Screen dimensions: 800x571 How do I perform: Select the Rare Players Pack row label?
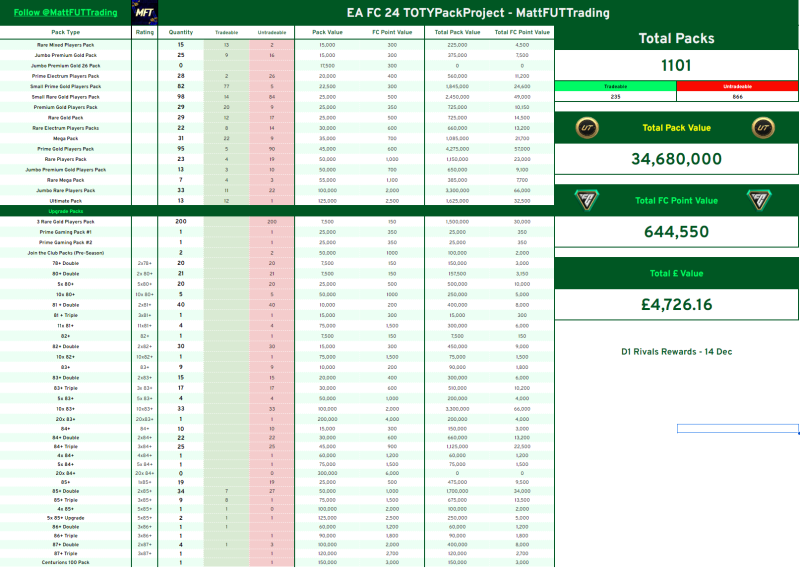tap(66, 159)
